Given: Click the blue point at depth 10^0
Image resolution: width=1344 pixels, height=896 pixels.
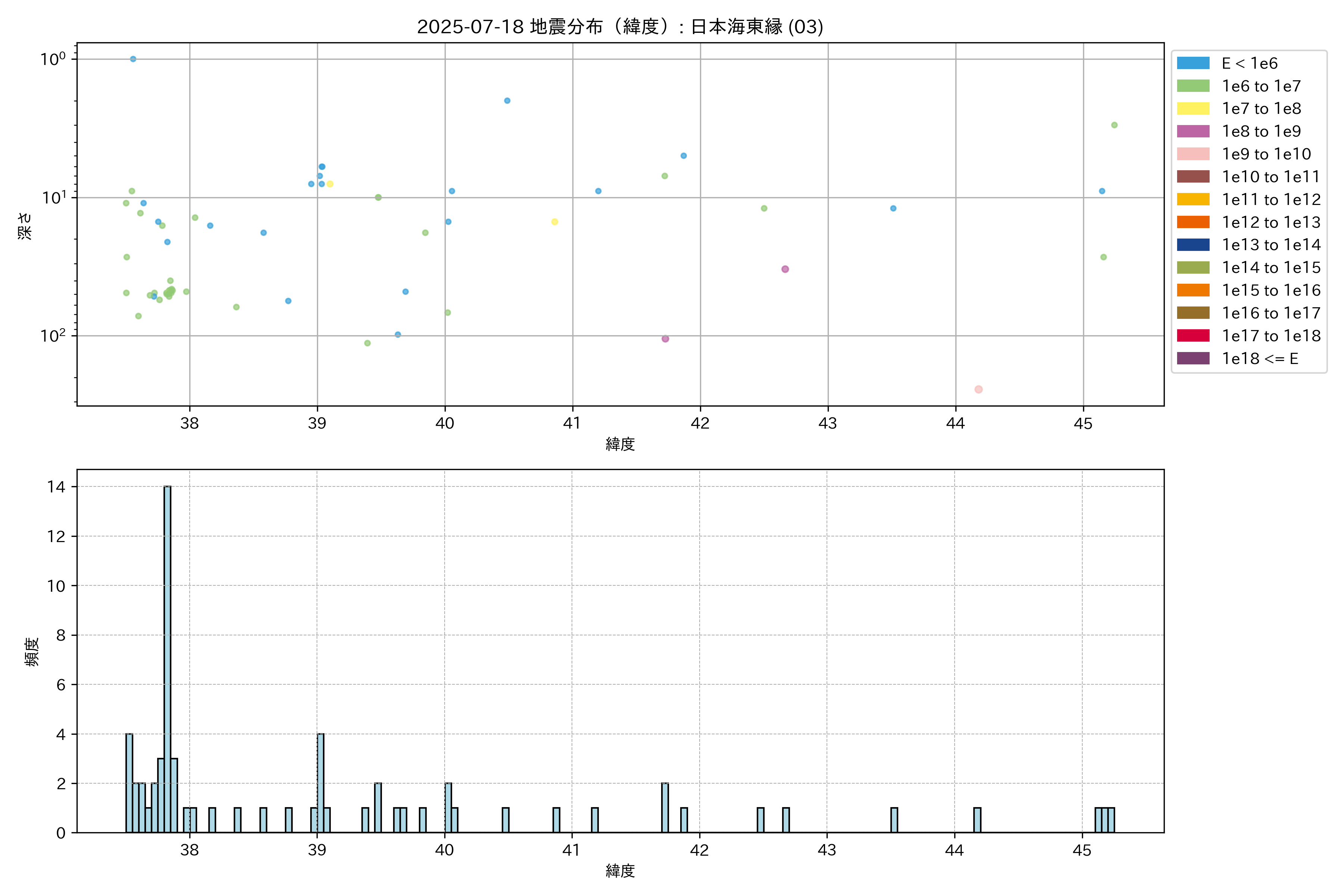Looking at the screenshot, I should click(x=133, y=59).
